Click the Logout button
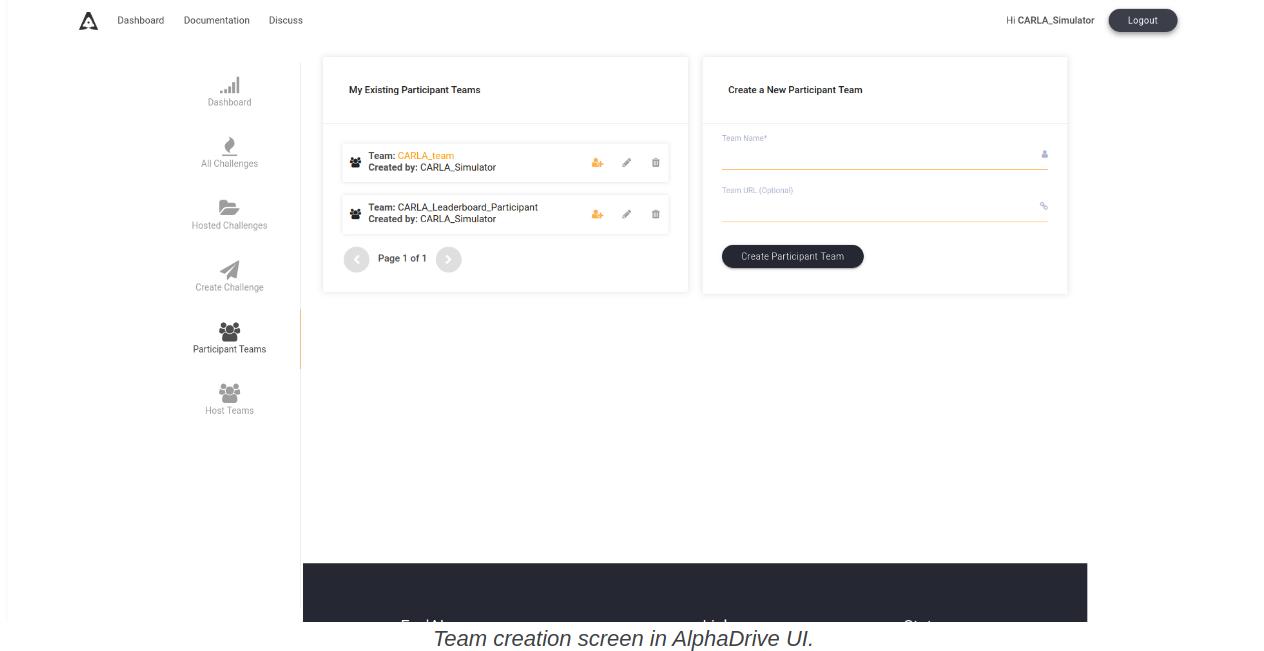Viewport: 1264px width, 651px height. pos(1142,21)
